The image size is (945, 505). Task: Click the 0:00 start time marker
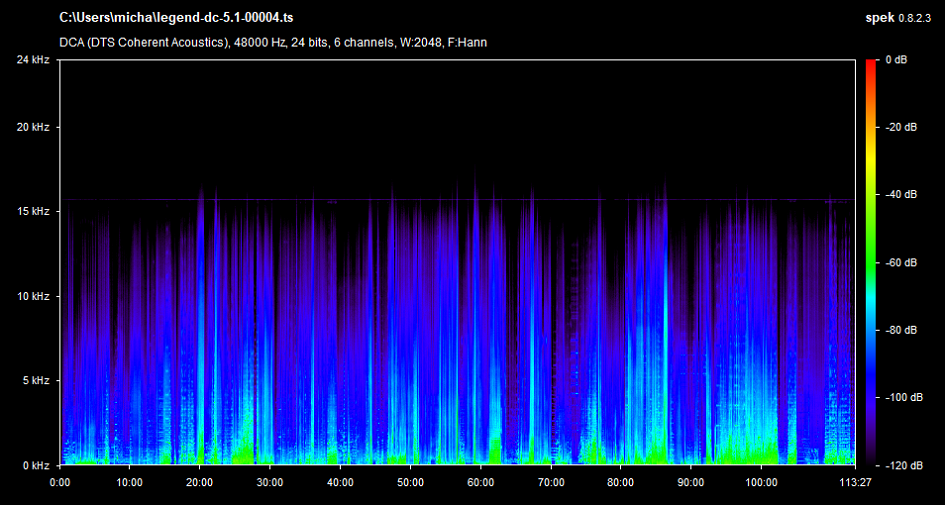60,481
